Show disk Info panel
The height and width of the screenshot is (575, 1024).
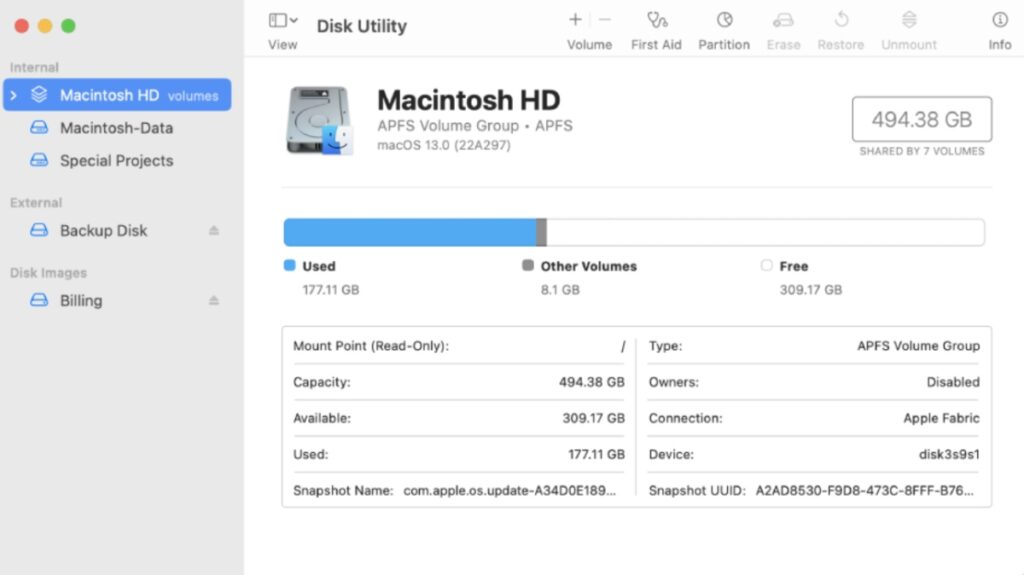(x=1000, y=20)
